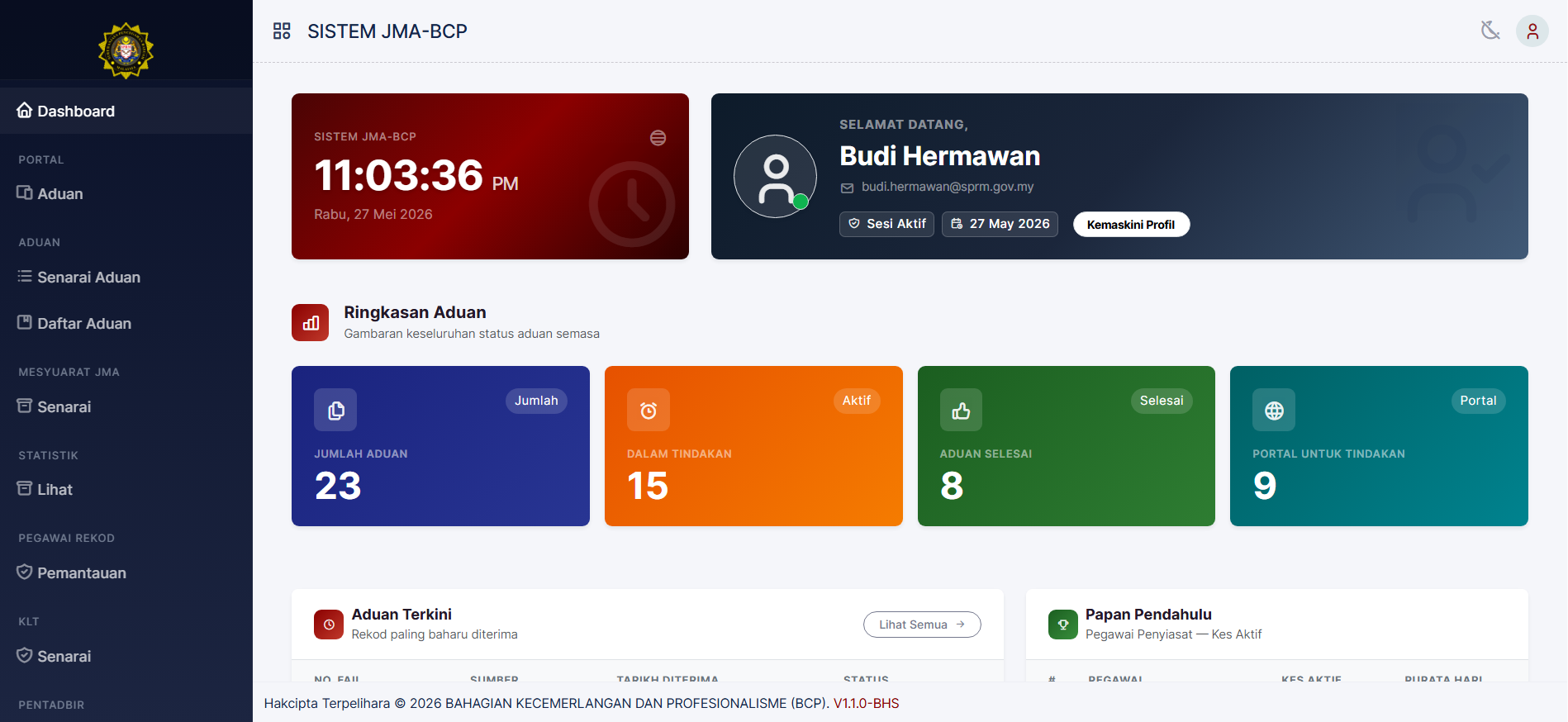1568x722 pixels.
Task: Click the Lihat Semua button
Action: pyautogui.click(x=922, y=625)
